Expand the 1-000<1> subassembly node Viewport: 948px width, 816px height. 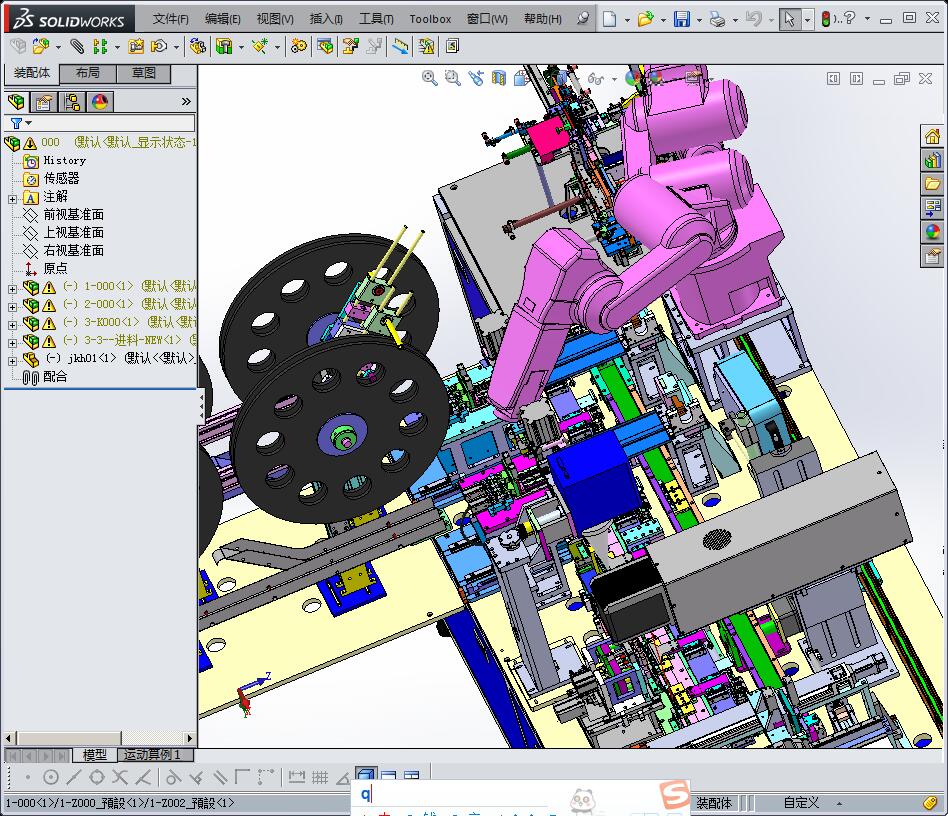pos(12,287)
